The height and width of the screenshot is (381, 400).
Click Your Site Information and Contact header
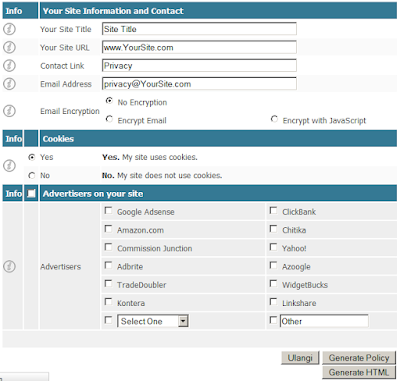pos(218,11)
